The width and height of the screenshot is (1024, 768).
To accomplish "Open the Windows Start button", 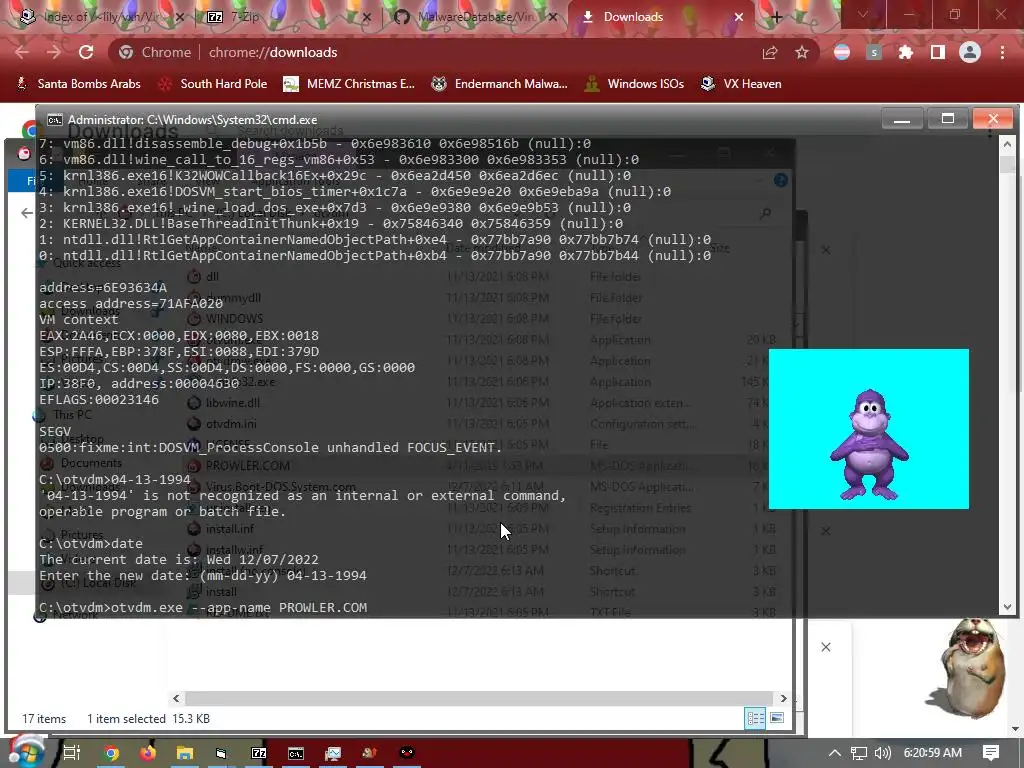I will pos(25,752).
